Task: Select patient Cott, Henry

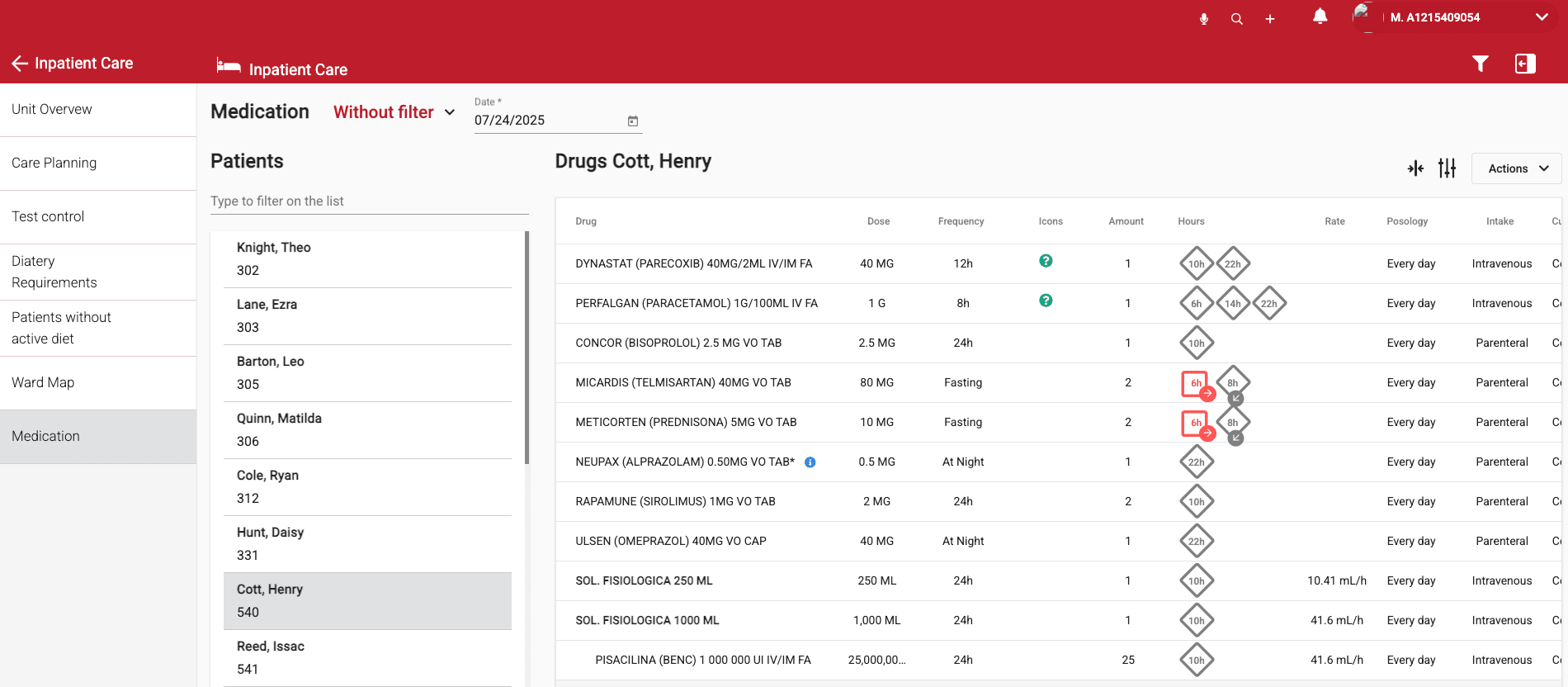Action: coord(367,601)
